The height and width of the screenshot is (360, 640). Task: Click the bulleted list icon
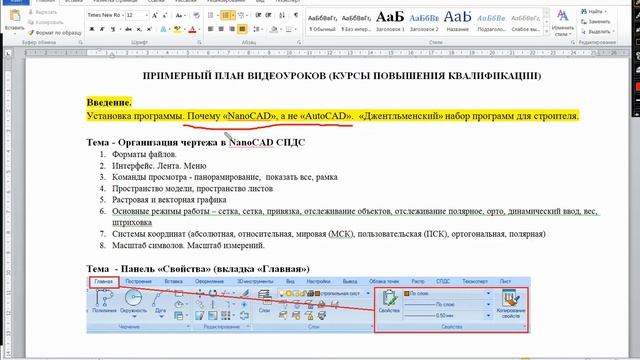pos(210,16)
